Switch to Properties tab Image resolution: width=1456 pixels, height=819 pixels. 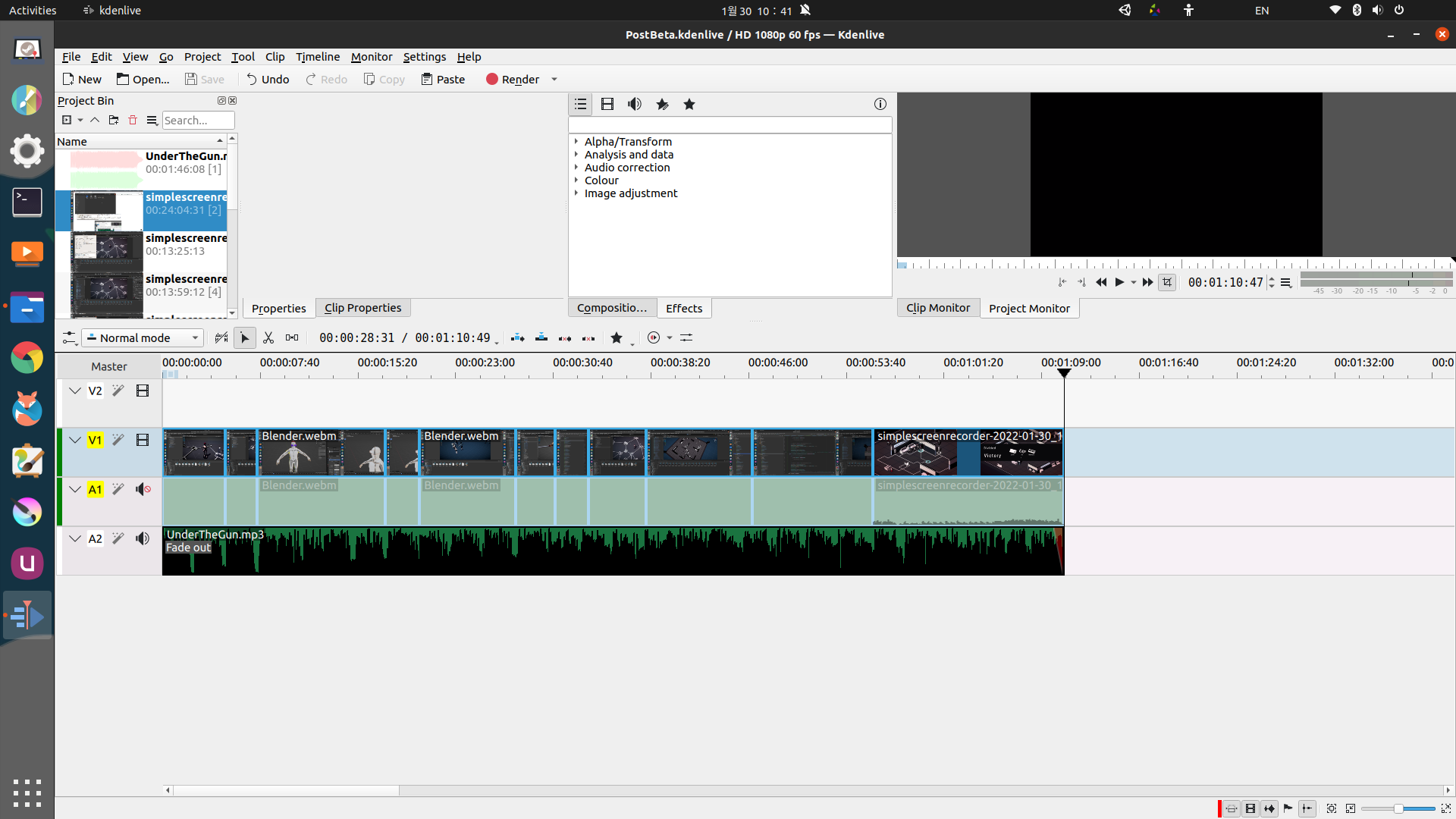[278, 308]
